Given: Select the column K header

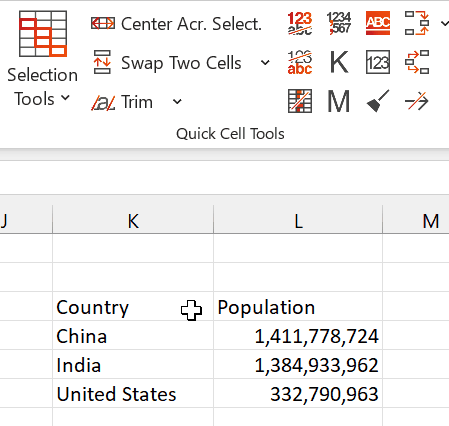Looking at the screenshot, I should tap(133, 221).
